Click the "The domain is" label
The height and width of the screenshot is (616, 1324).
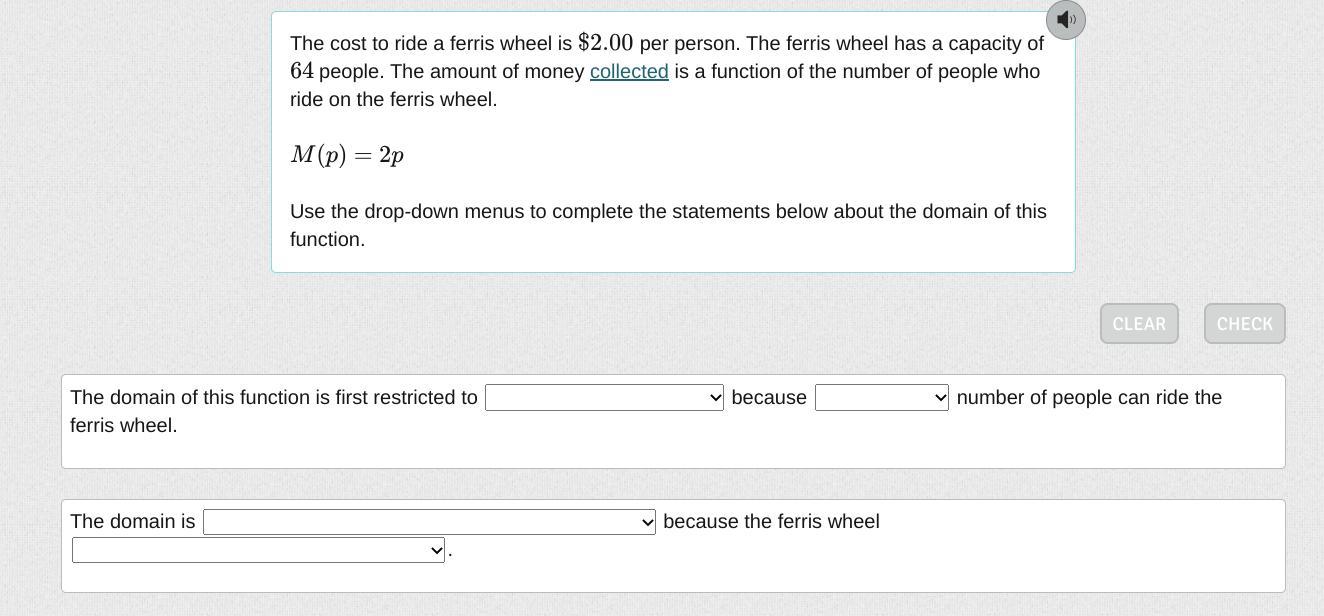click(133, 522)
